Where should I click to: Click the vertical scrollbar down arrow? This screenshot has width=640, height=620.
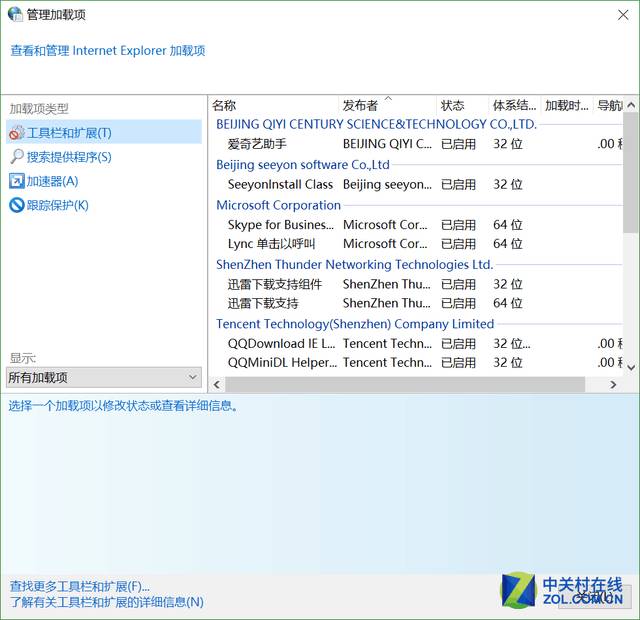click(631, 367)
